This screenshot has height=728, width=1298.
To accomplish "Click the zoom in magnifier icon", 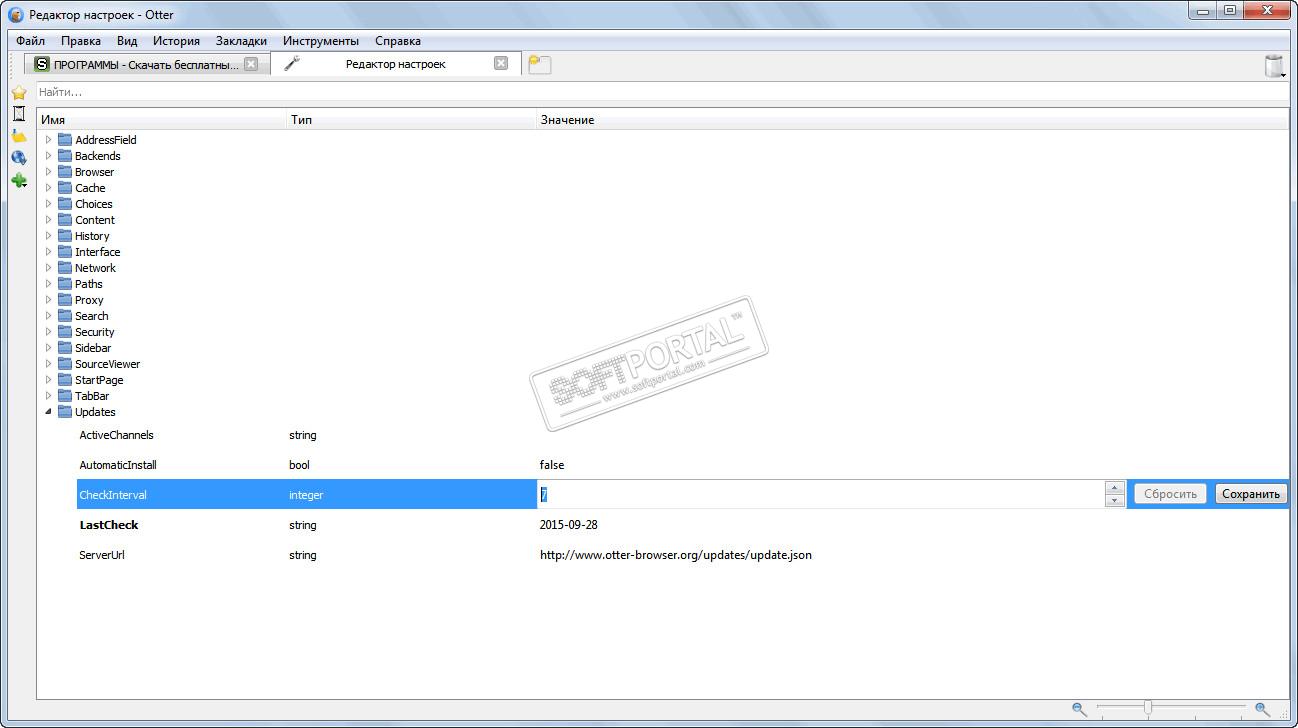I will [1262, 709].
